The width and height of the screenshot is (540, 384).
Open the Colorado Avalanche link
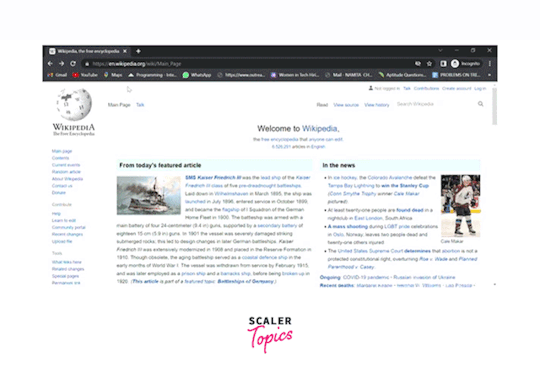(390, 178)
